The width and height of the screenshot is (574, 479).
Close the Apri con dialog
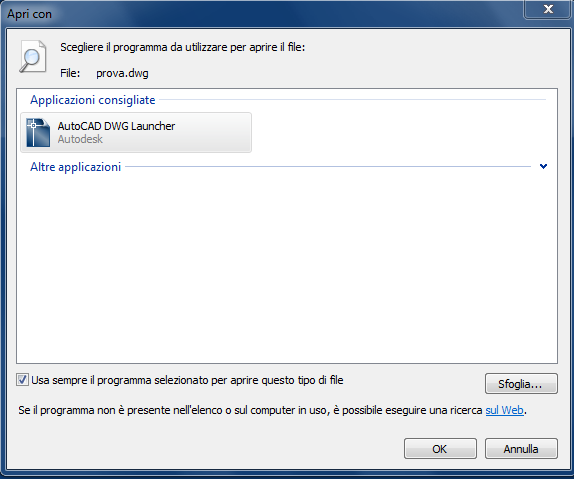coord(548,9)
